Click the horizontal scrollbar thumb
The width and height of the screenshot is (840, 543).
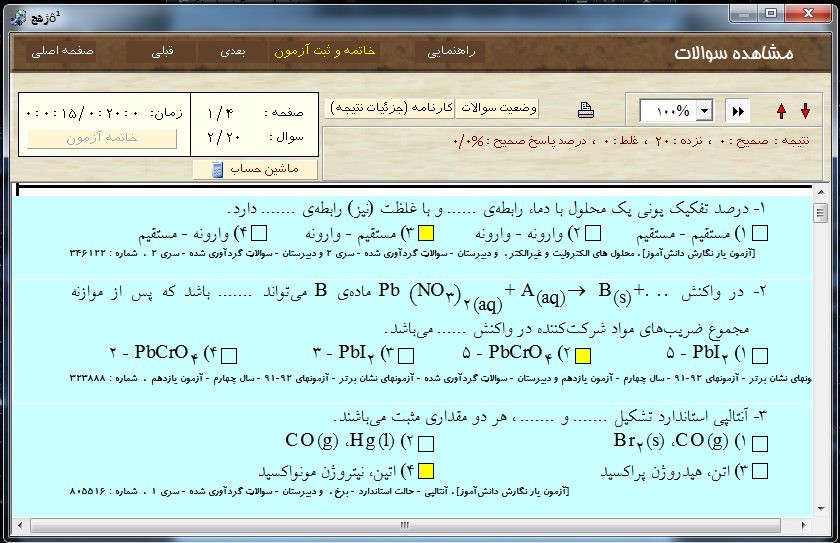(x=404, y=525)
